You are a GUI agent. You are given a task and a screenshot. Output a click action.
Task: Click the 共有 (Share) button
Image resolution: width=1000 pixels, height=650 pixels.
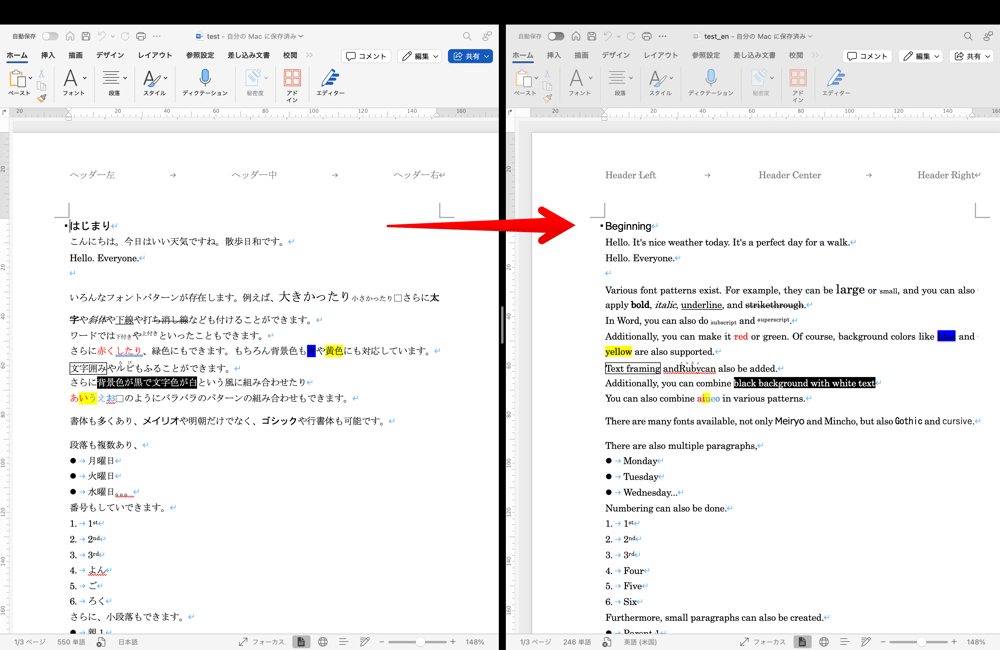(470, 56)
